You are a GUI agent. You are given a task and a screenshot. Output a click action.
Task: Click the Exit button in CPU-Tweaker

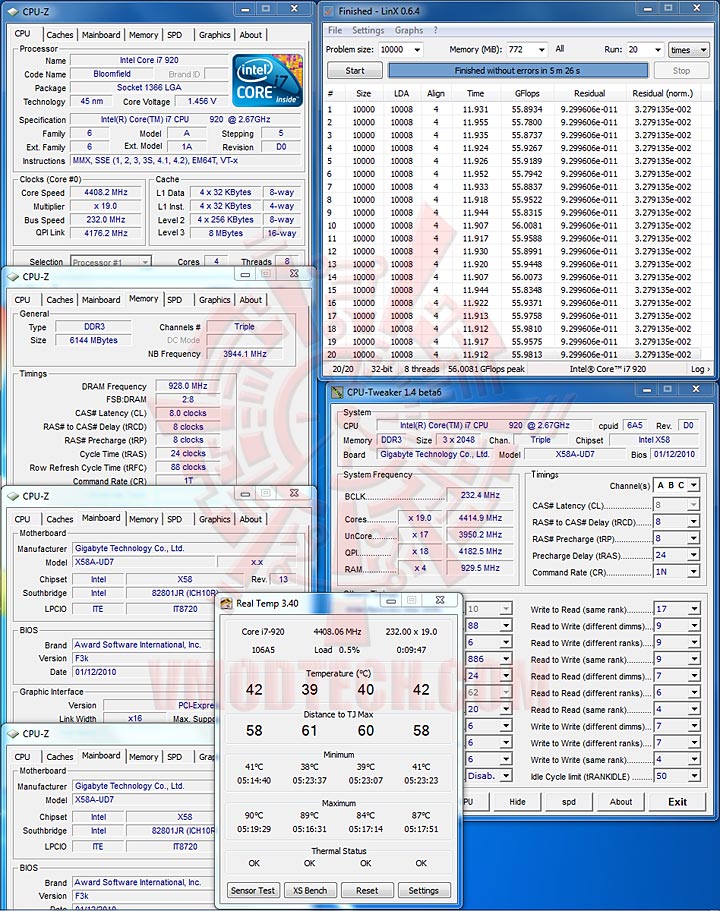(x=677, y=802)
